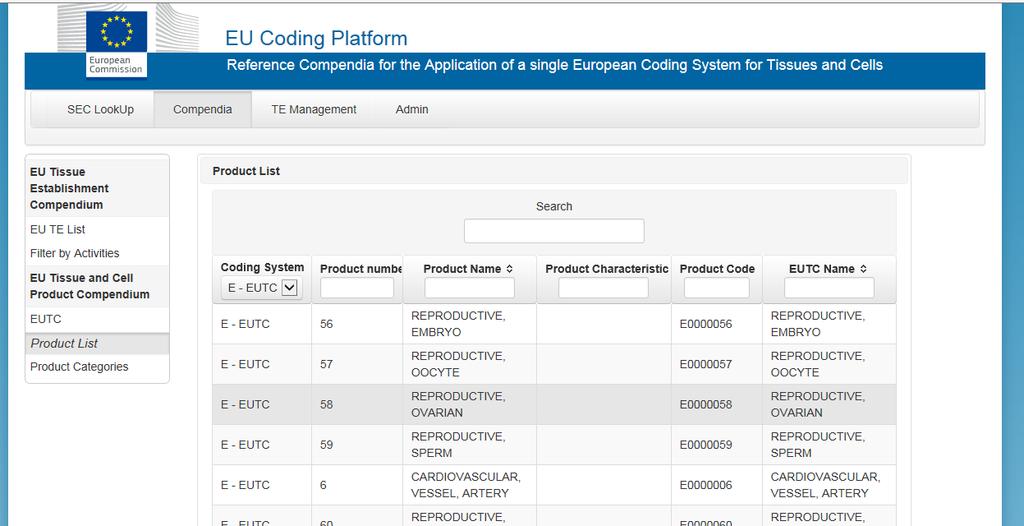Switch to the Compendia tab
The width and height of the screenshot is (1024, 526).
click(x=202, y=110)
